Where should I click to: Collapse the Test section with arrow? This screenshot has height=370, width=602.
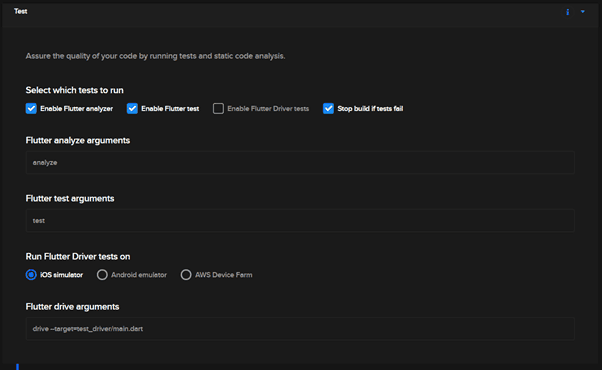(x=582, y=12)
